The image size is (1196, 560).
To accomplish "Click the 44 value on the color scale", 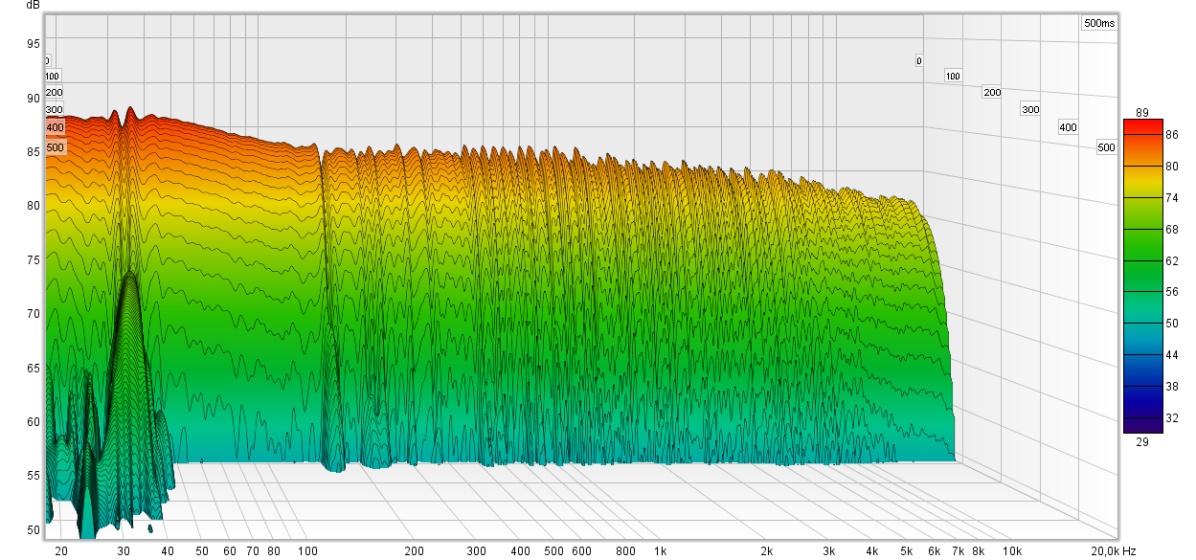I will pyautogui.click(x=1172, y=355).
